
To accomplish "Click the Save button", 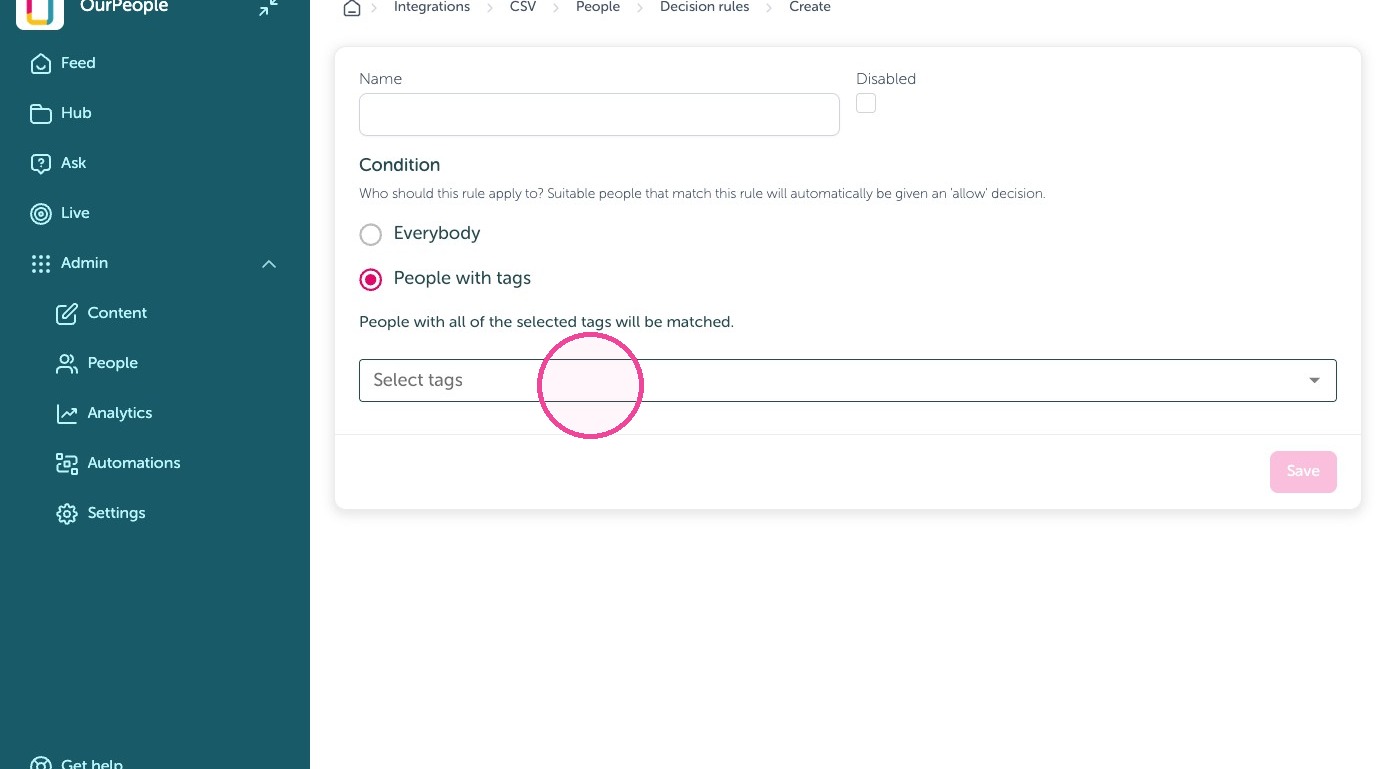I will pyautogui.click(x=1303, y=471).
